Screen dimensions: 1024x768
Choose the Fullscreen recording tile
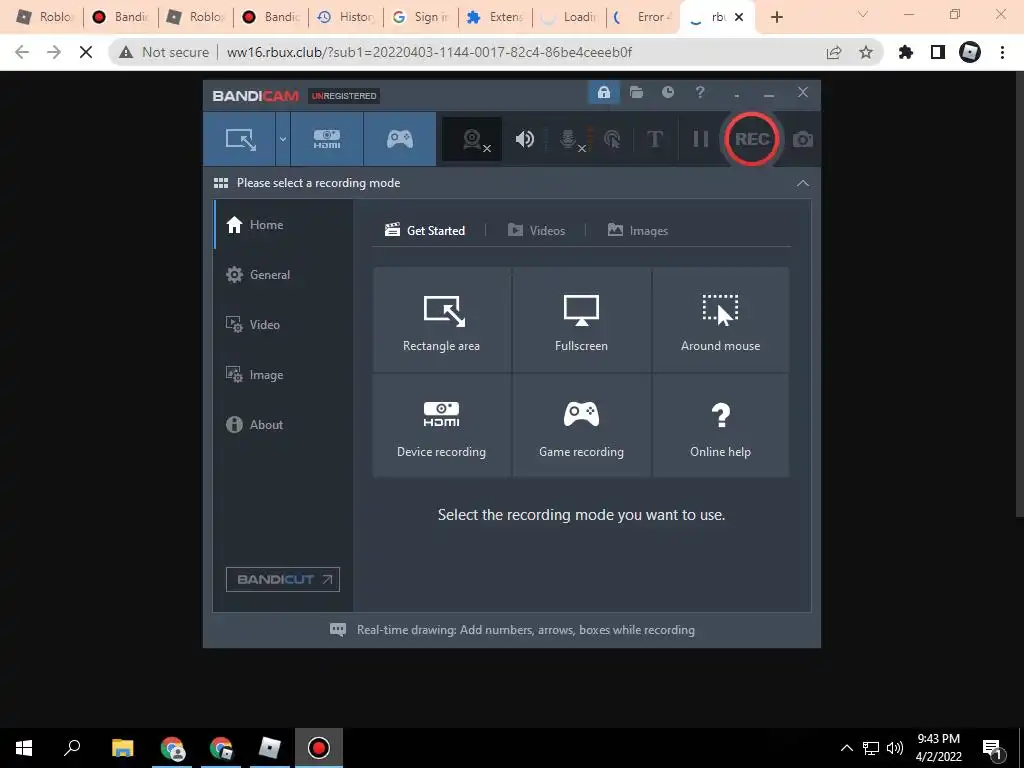coord(581,320)
